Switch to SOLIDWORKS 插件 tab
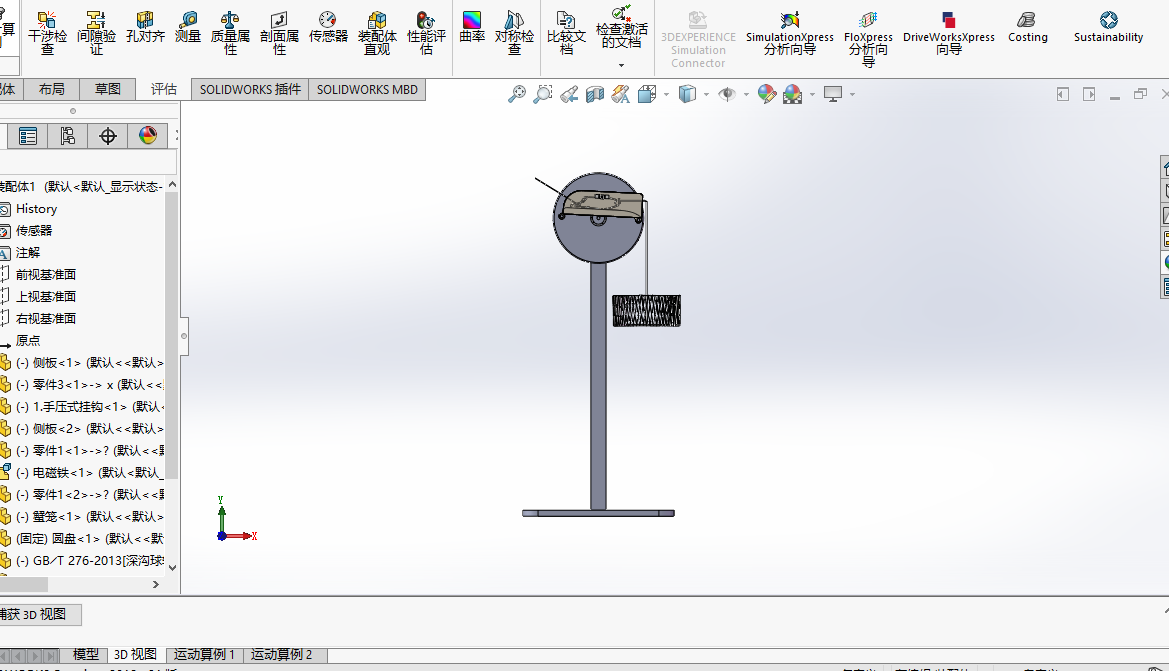Viewport: 1169px width, 671px height. 250,89
